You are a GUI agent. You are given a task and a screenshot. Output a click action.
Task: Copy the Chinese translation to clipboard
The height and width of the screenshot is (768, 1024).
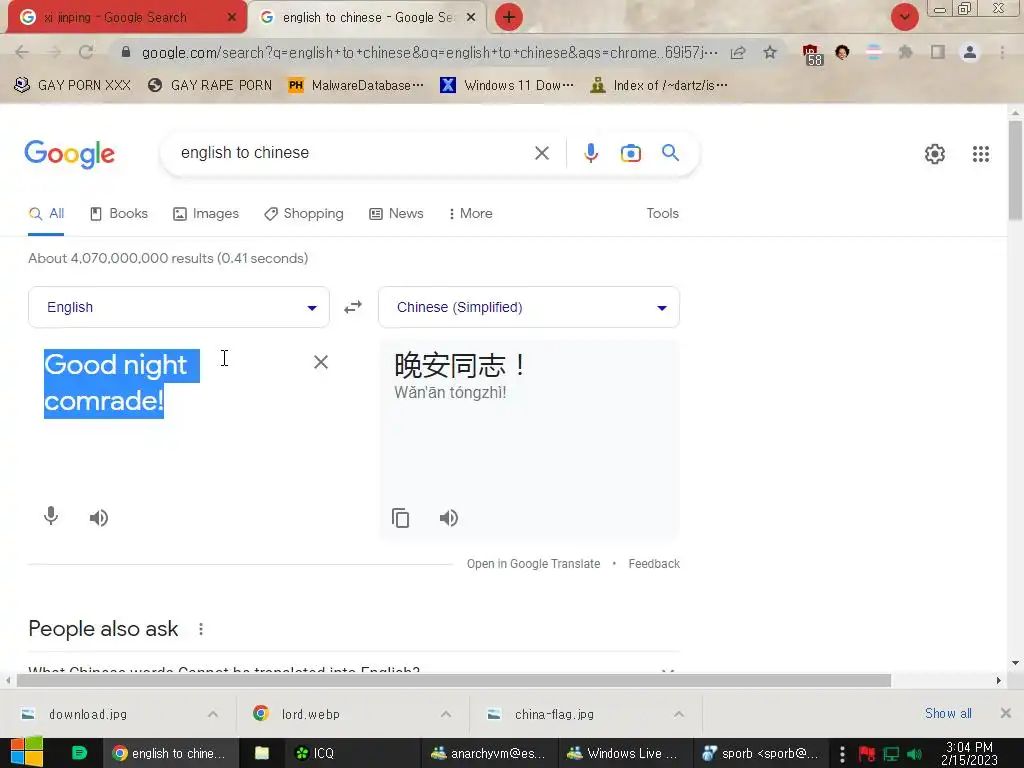coord(400,518)
